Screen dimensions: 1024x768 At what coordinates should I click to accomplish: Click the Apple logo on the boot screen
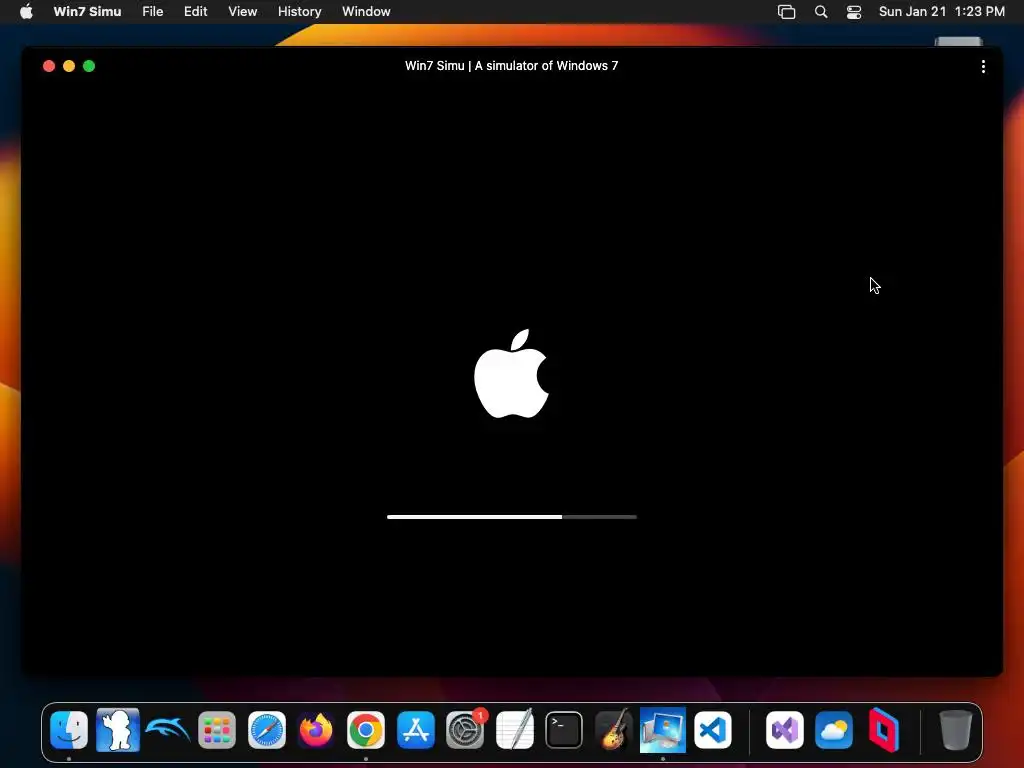(x=511, y=374)
